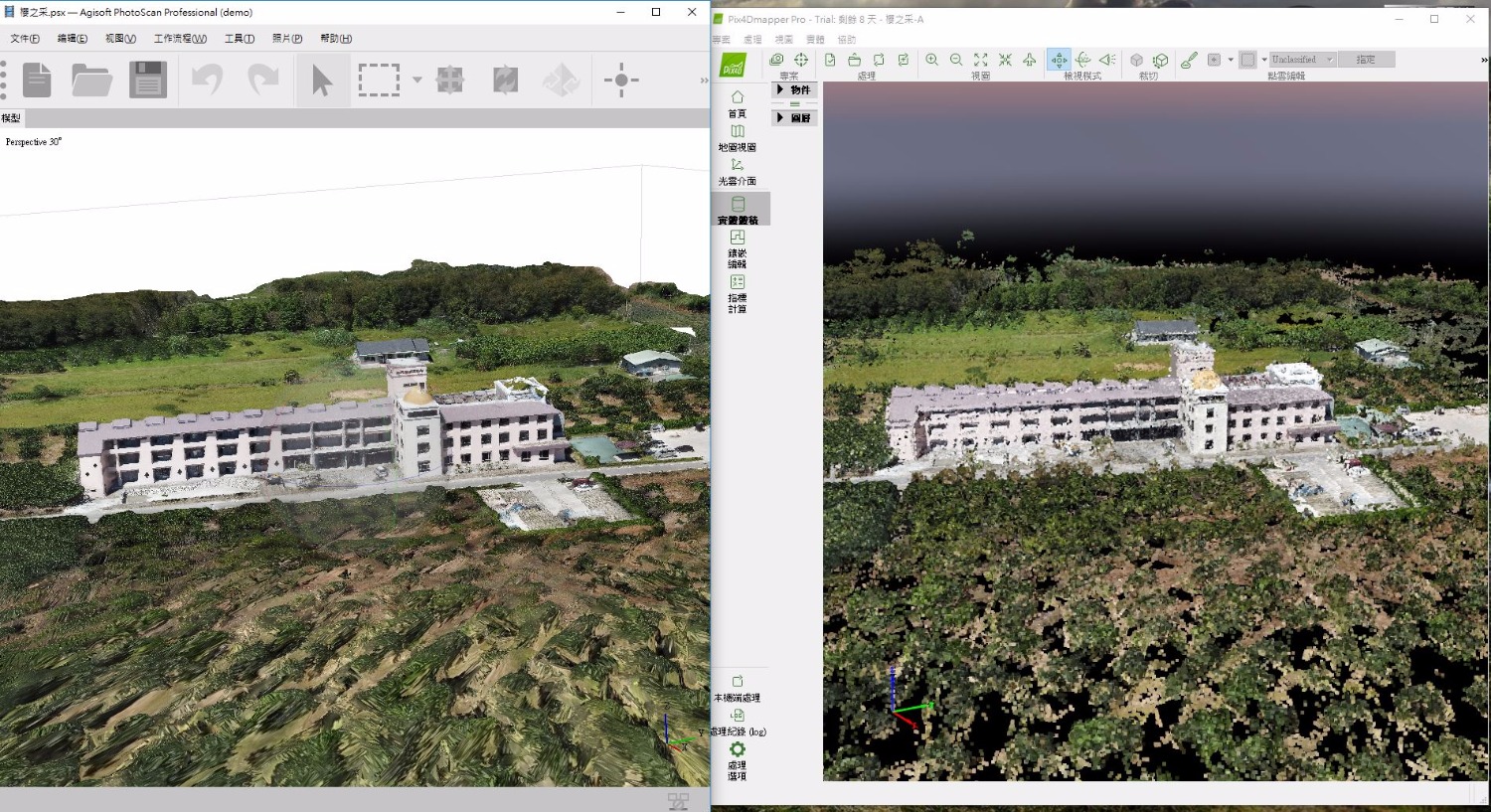Open 鑲嵌編輯 mosaic editor in Pix4D sidebar
Image resolution: width=1491 pixels, height=812 pixels.
(737, 249)
